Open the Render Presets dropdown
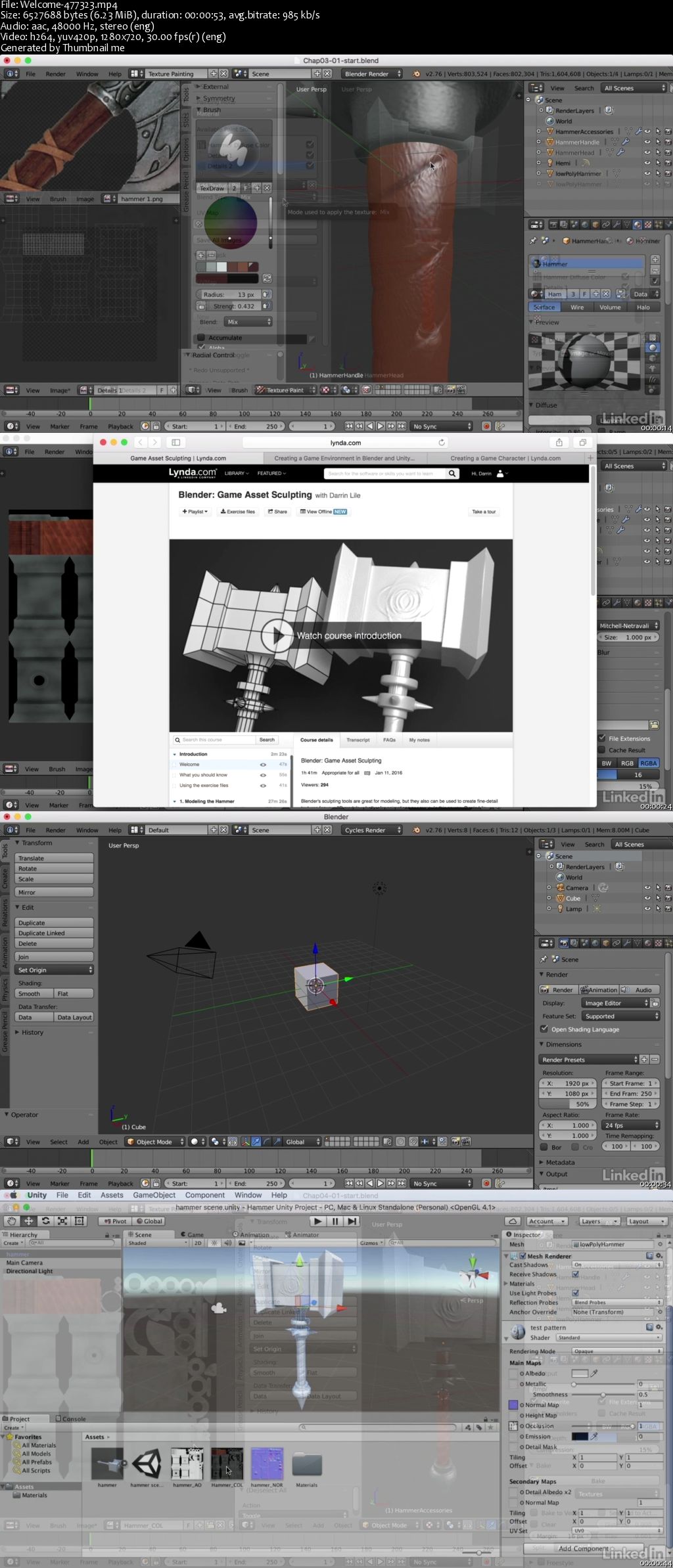Screen dimensions: 673x1568 pos(589,1060)
